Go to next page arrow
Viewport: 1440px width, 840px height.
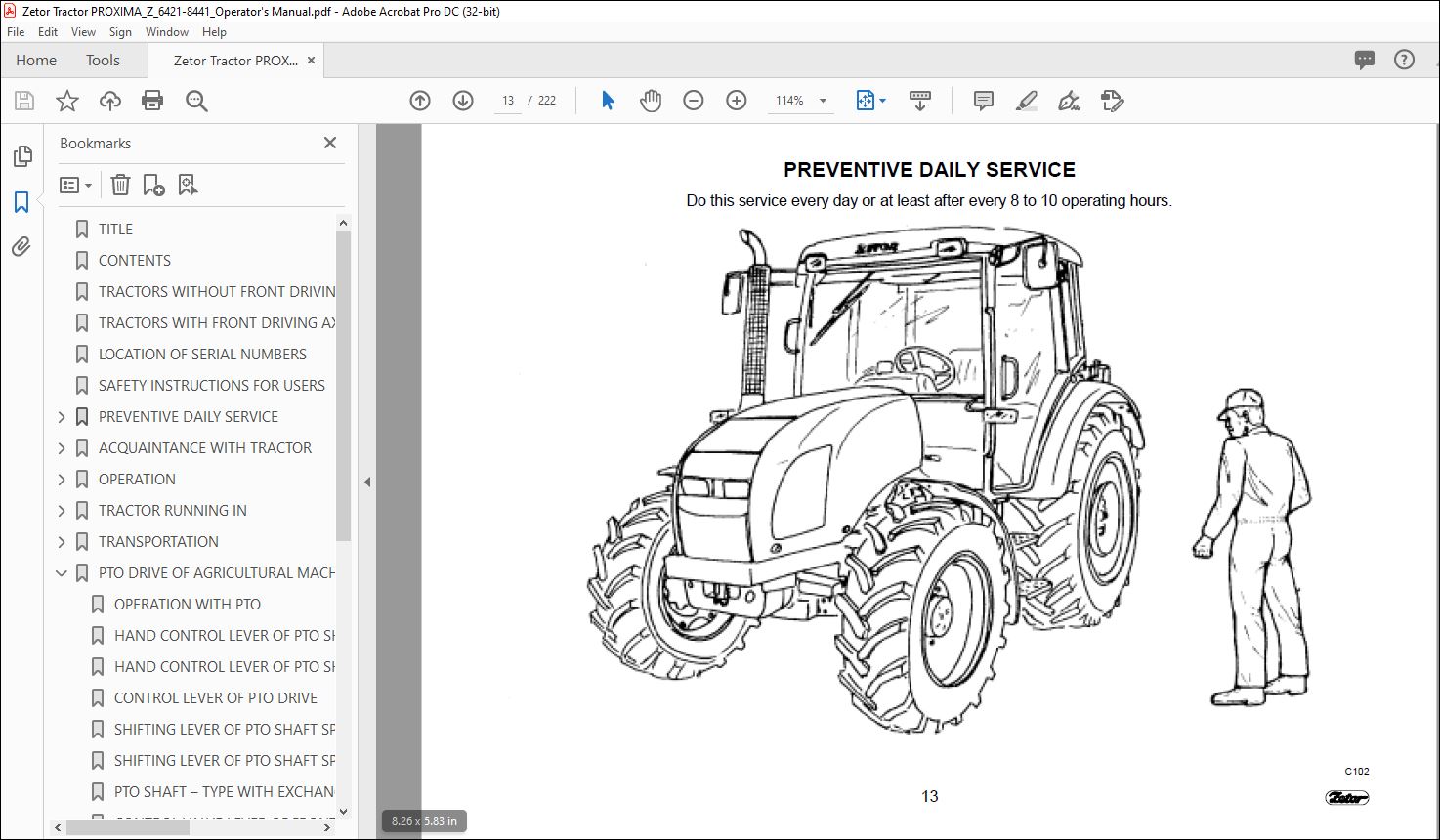[463, 101]
